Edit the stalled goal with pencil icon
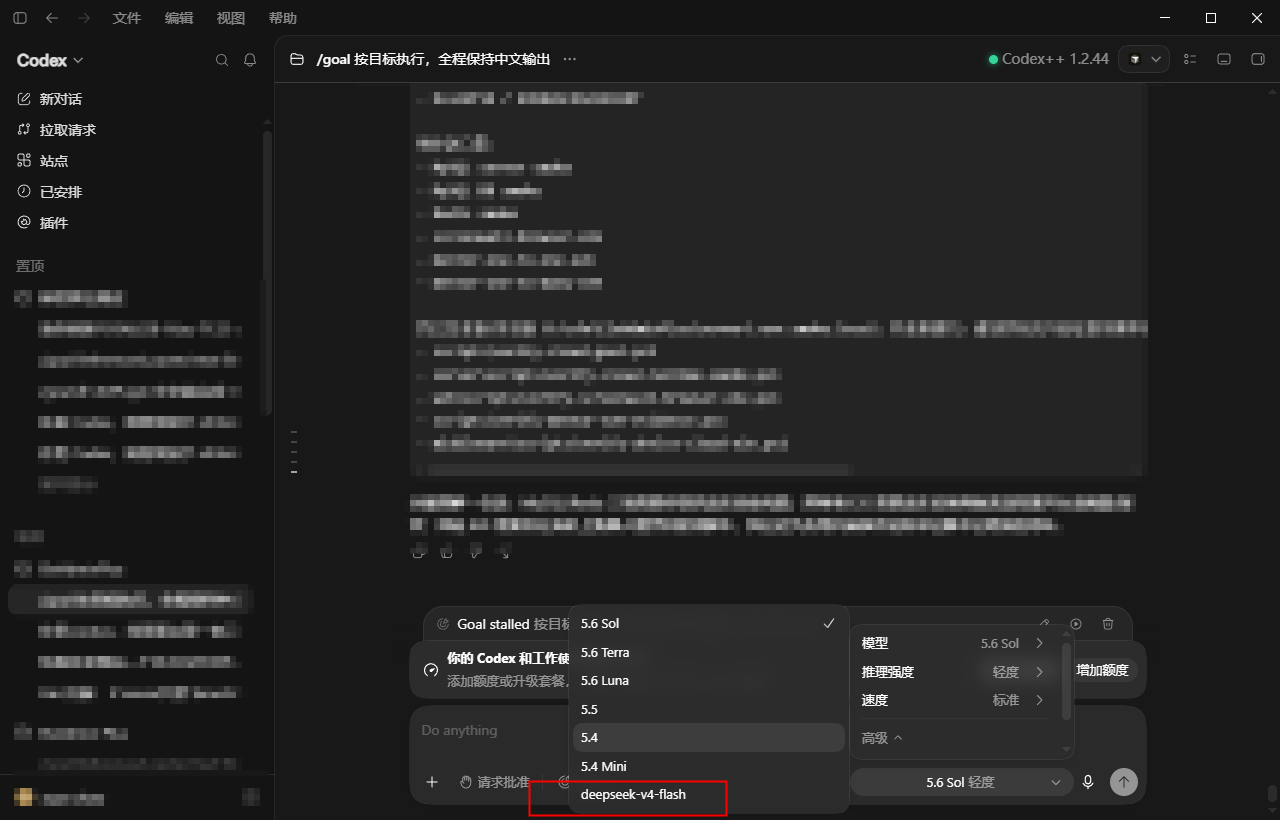Viewport: 1280px width, 820px height. coord(1045,624)
